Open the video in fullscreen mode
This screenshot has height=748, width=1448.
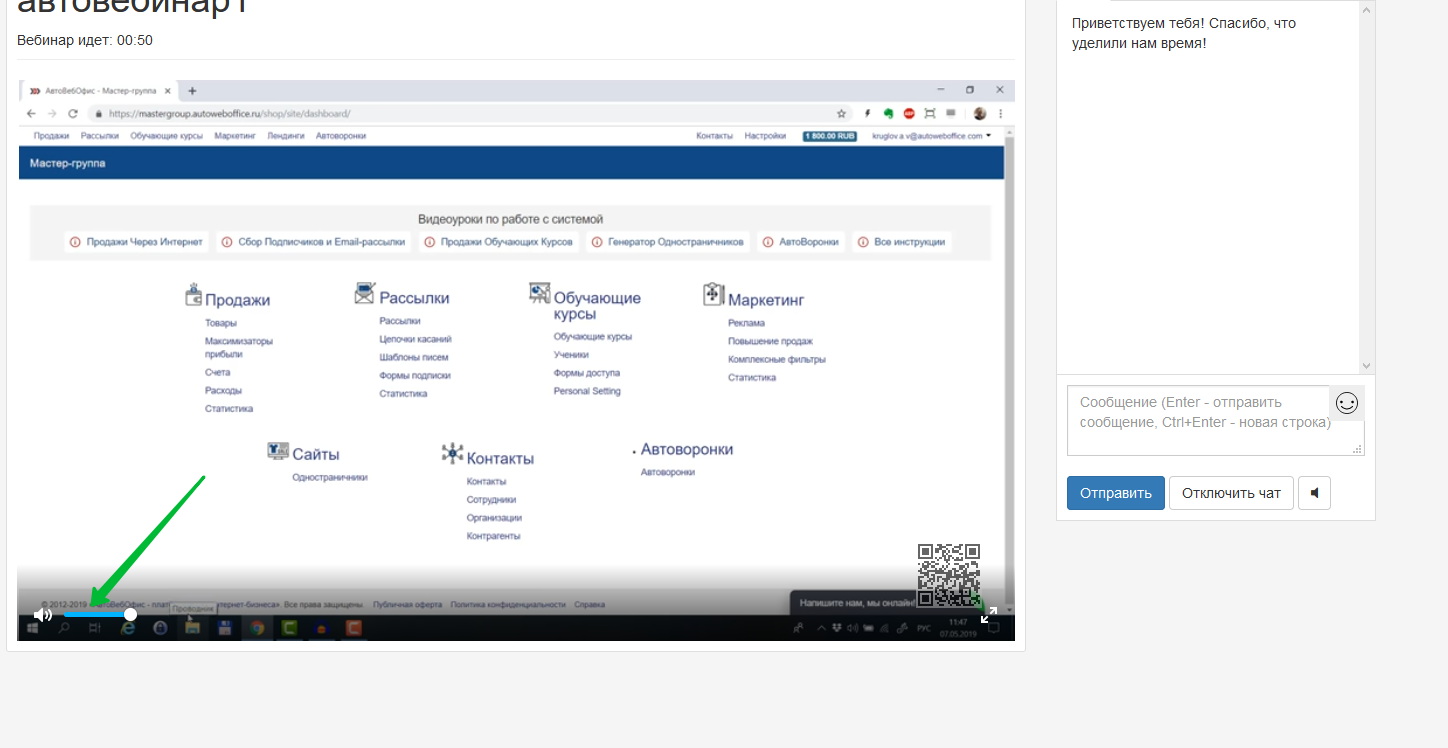coord(989,615)
